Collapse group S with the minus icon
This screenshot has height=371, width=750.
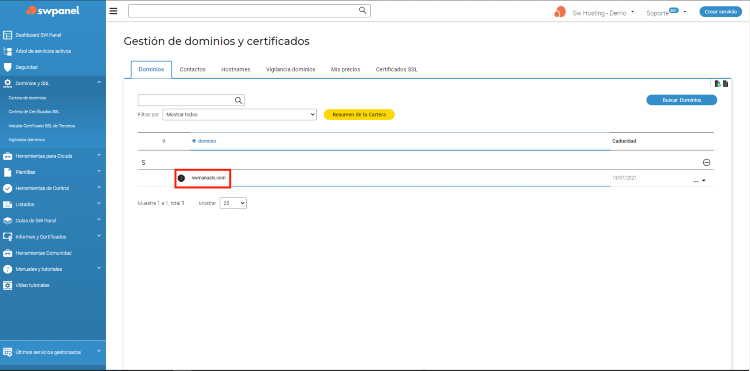pyautogui.click(x=706, y=163)
